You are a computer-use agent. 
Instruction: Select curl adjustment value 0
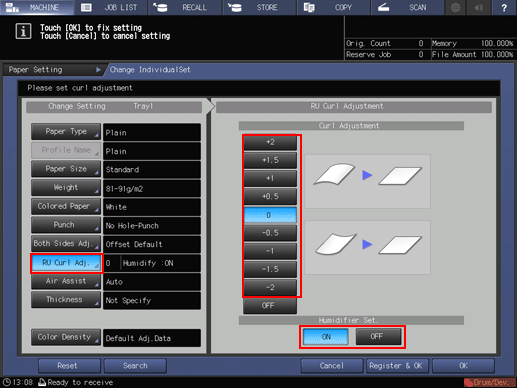(x=270, y=215)
